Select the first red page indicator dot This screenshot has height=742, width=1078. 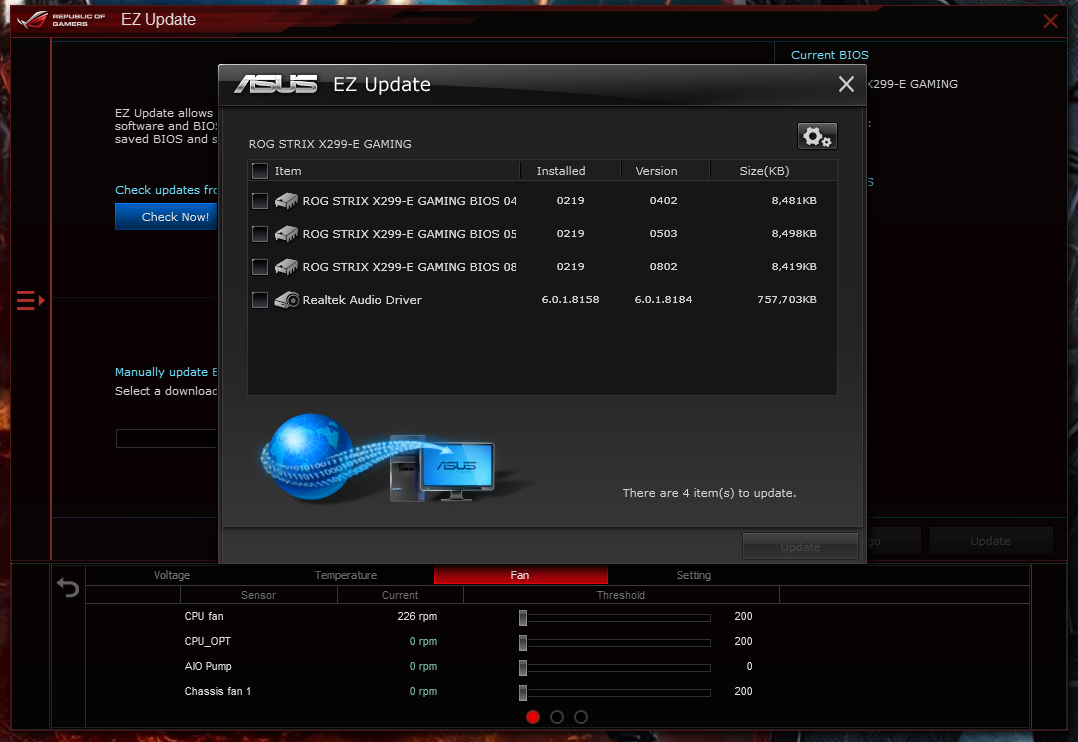click(533, 717)
